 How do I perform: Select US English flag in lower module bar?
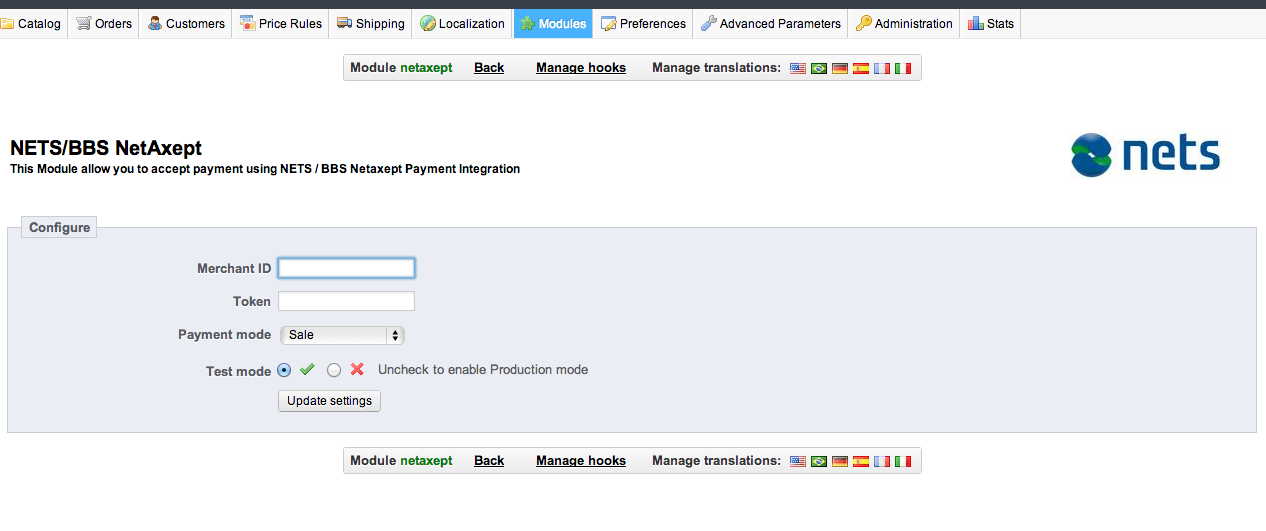point(797,461)
